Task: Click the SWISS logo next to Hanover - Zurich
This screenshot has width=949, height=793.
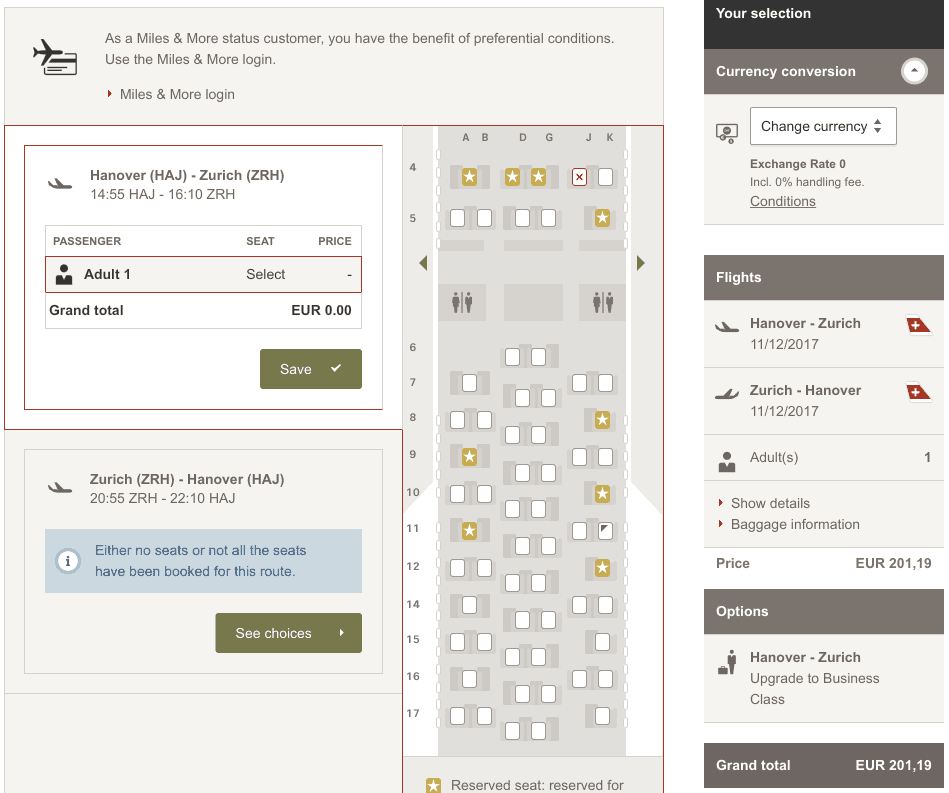Action: tap(917, 326)
